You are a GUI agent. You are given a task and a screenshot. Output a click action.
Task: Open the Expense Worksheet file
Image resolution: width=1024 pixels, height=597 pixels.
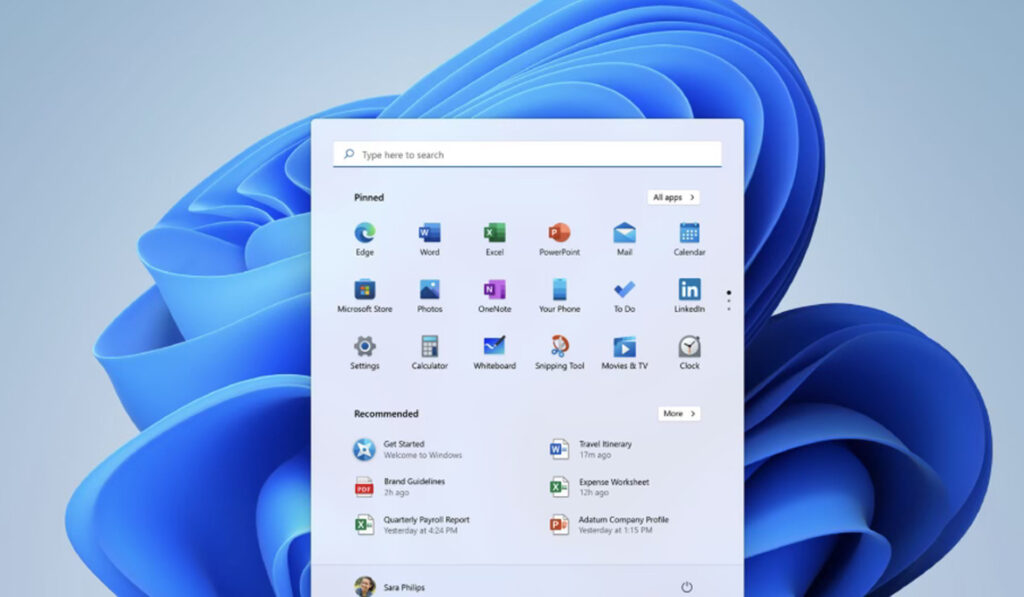coord(599,487)
